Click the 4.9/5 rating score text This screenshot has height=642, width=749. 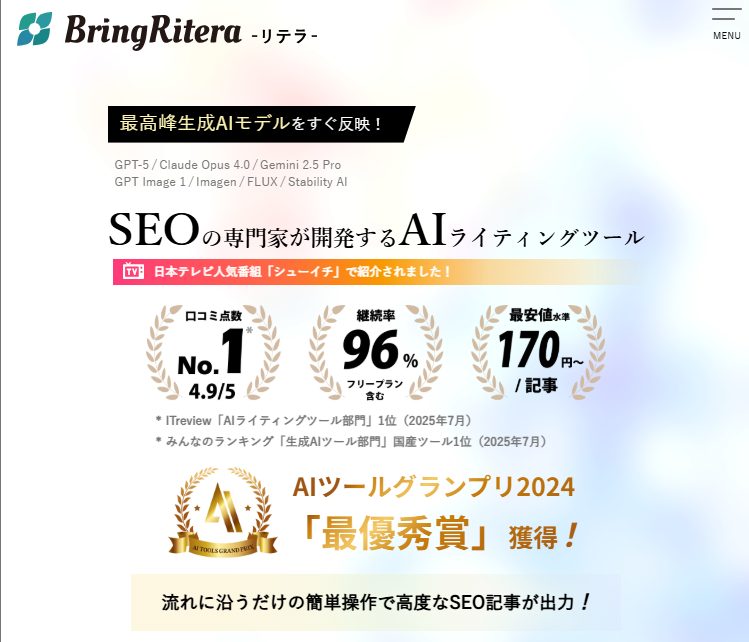[212, 392]
